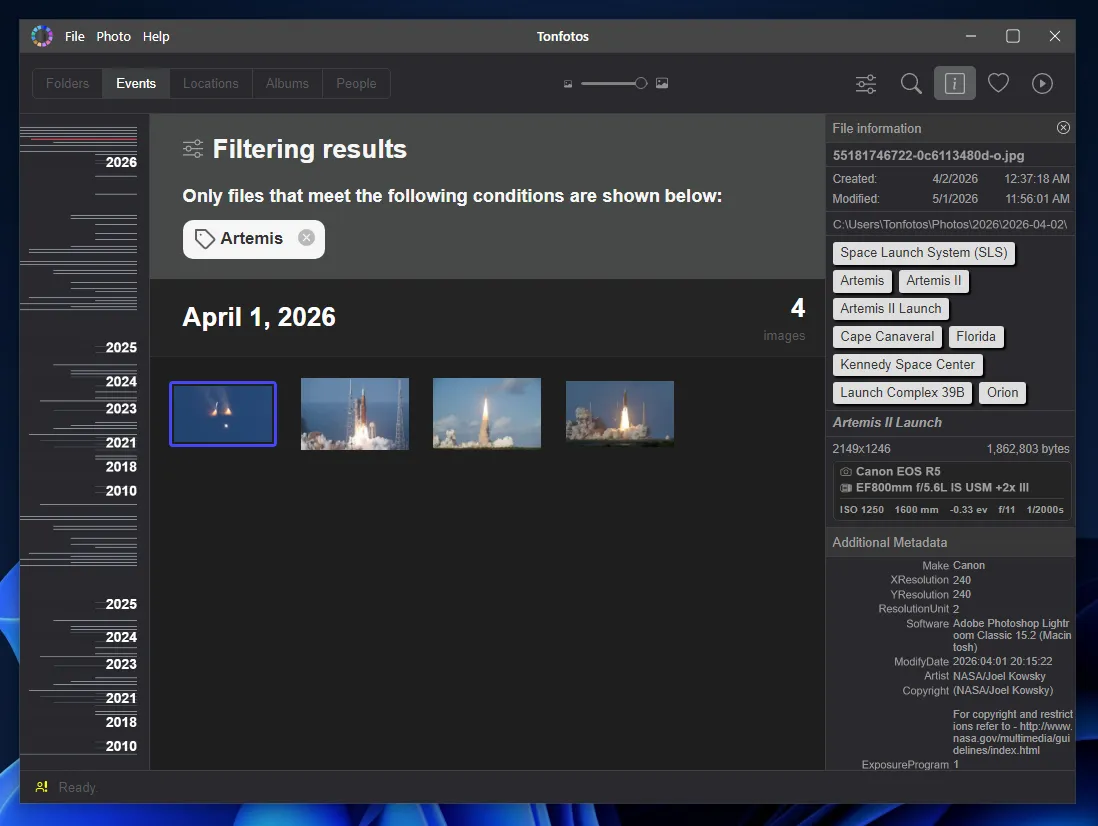
Task: Click the small thumbnail size icon
Action: coord(568,84)
